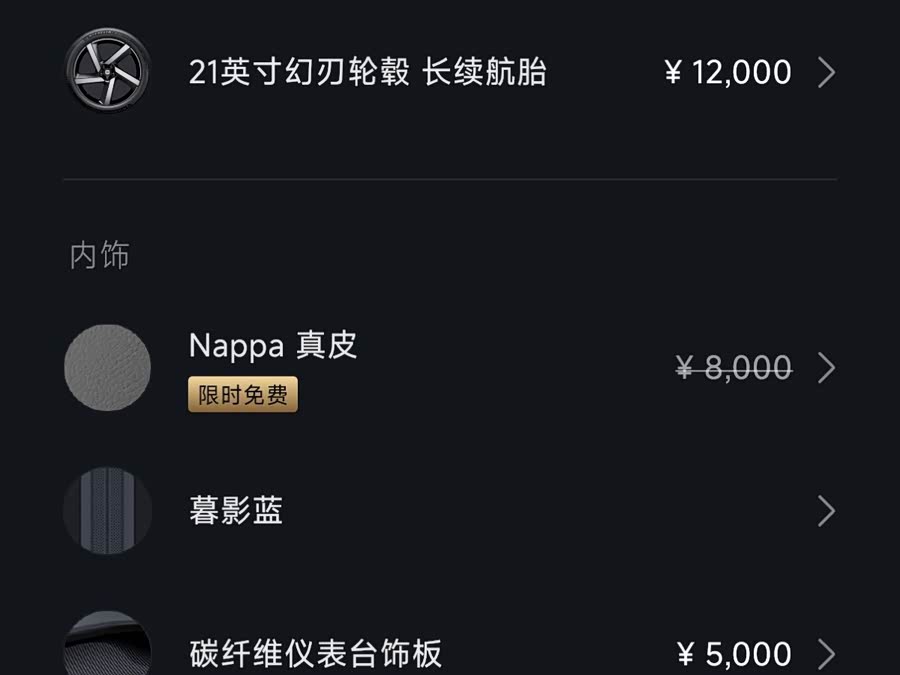Click the ¥ 5,000 carbon fiber price
900x675 pixels.
(x=734, y=654)
